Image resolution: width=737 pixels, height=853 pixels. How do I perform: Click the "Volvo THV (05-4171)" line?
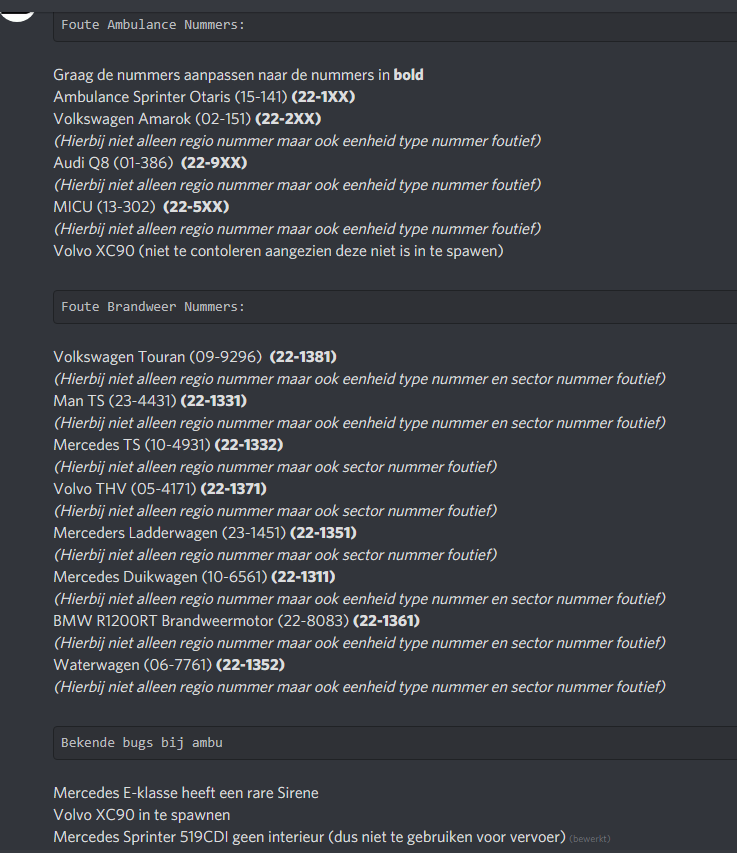click(x=125, y=489)
